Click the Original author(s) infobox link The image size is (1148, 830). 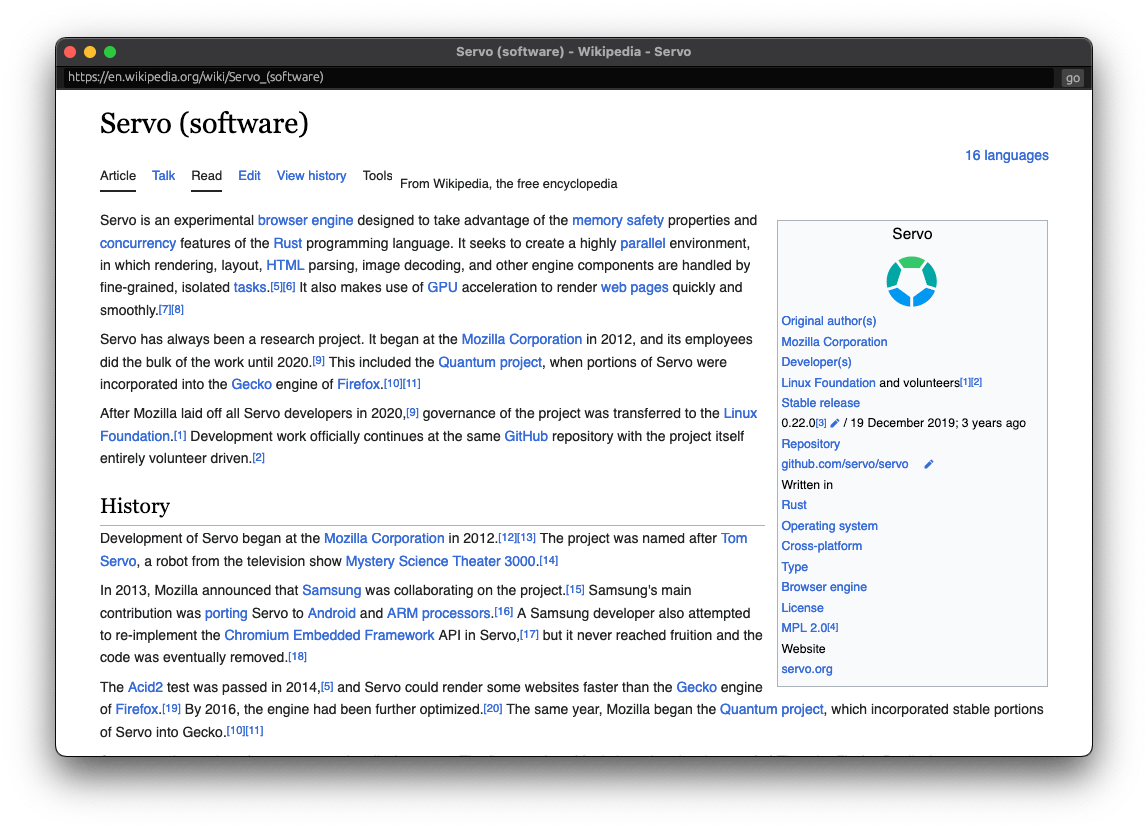(x=828, y=321)
